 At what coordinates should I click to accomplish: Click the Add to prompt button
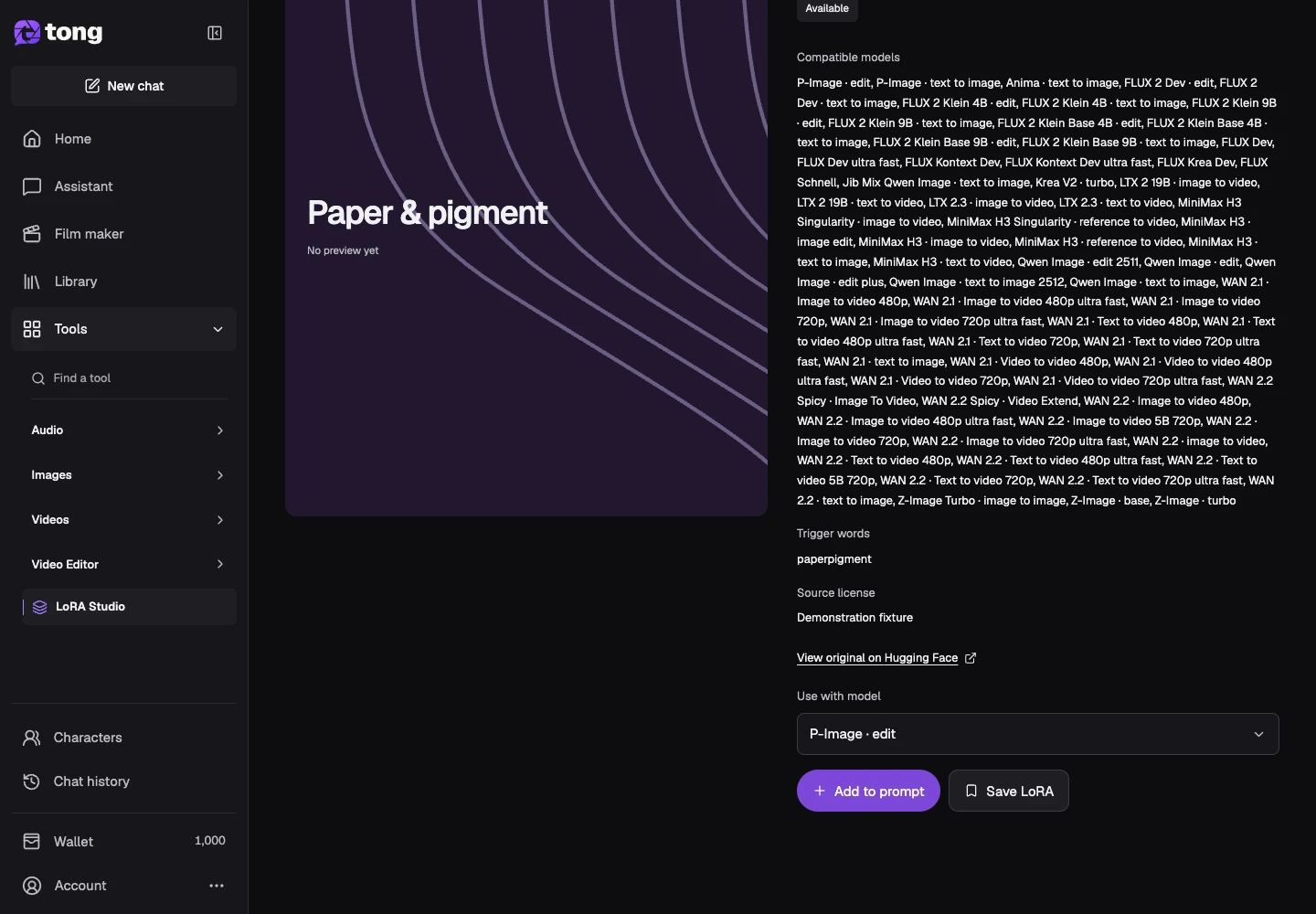(868, 792)
